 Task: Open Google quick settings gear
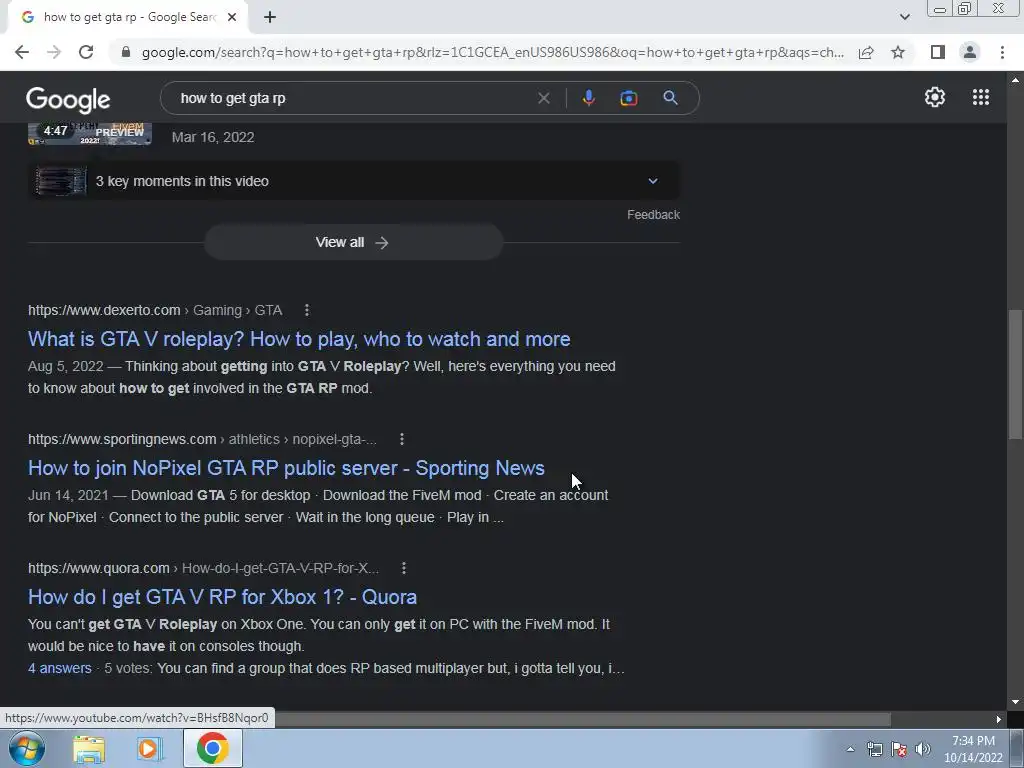[935, 97]
